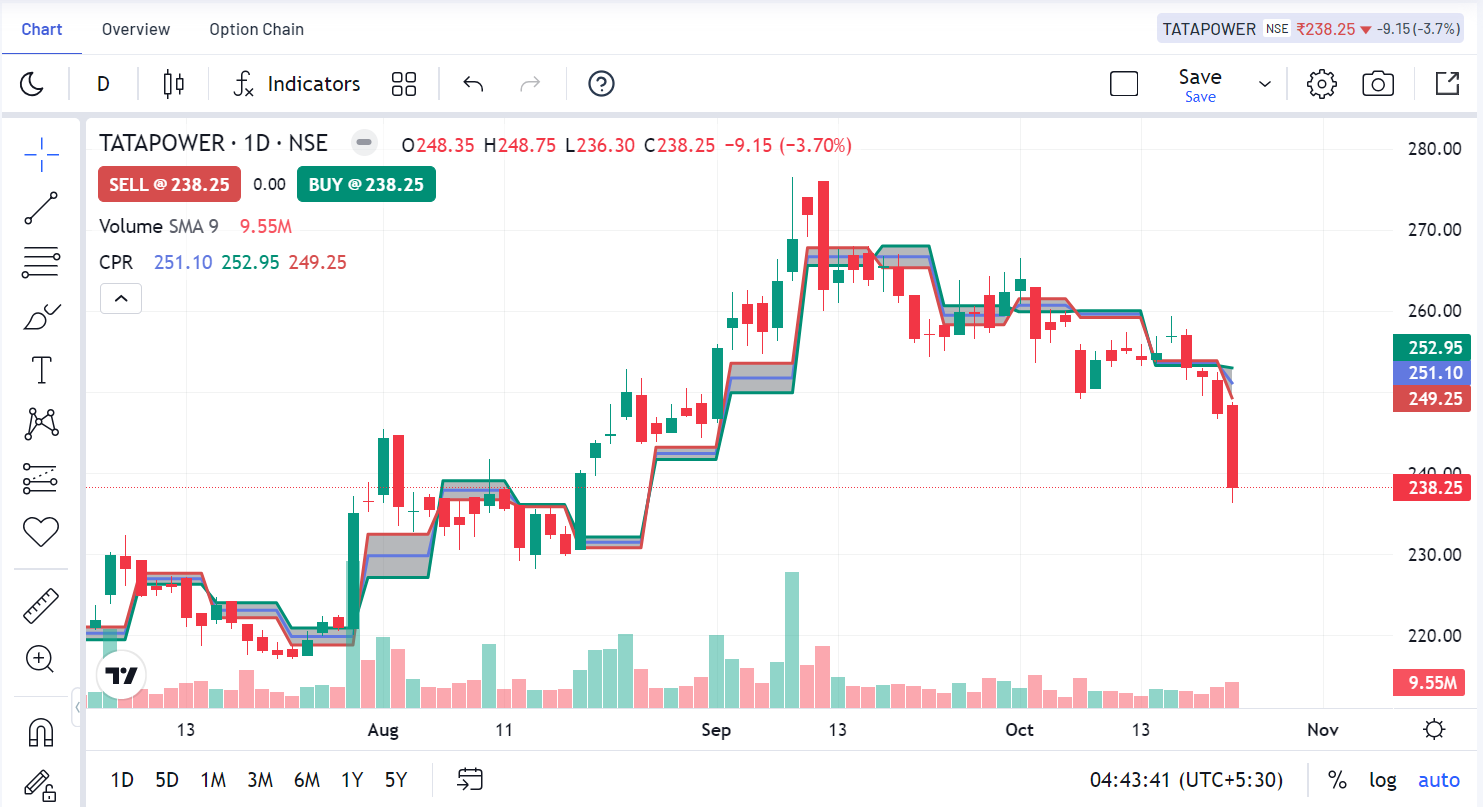
Task: Undo last chart action
Action: [x=473, y=84]
